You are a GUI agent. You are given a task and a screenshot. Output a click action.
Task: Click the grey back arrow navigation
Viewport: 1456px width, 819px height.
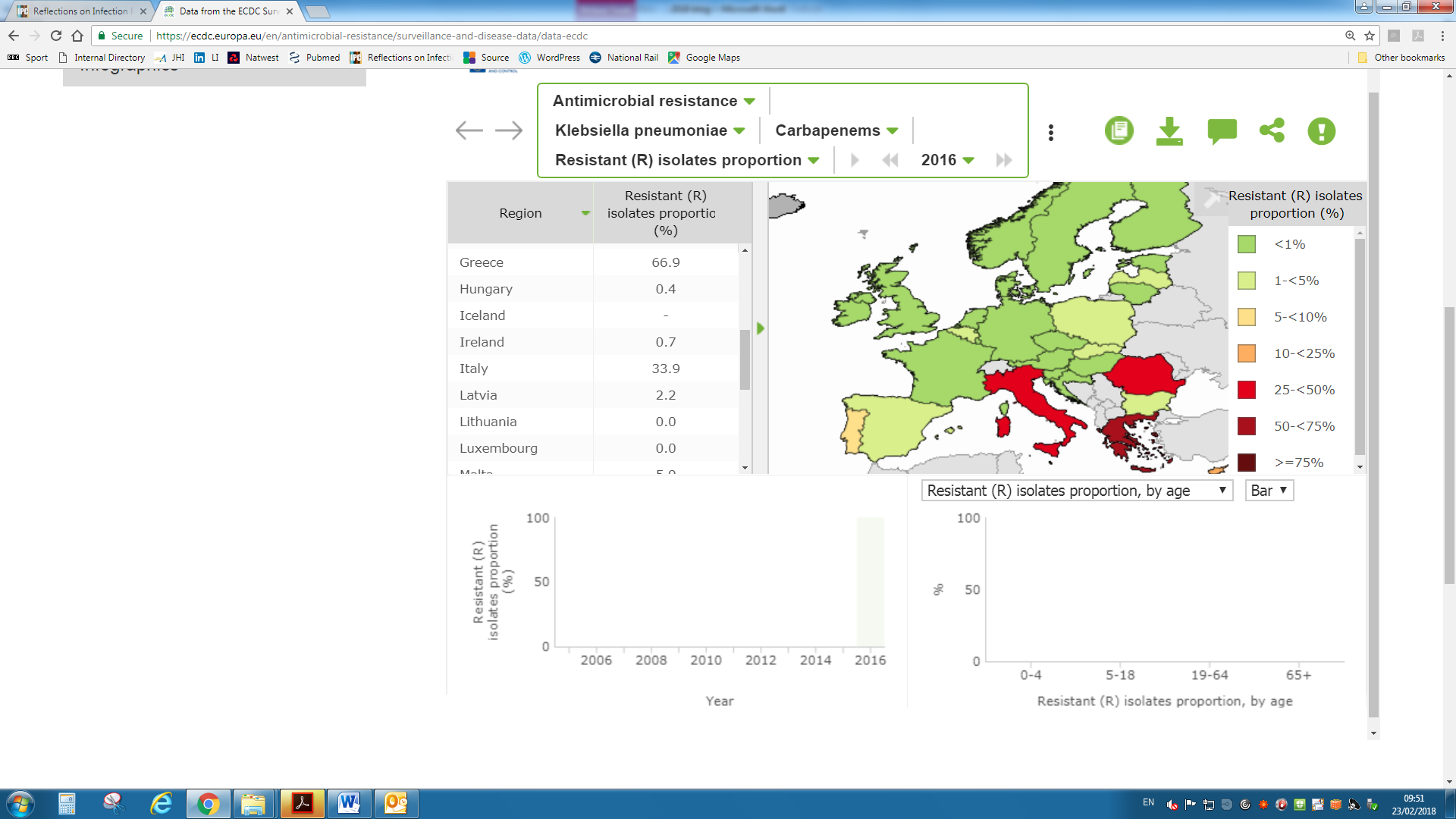point(469,130)
